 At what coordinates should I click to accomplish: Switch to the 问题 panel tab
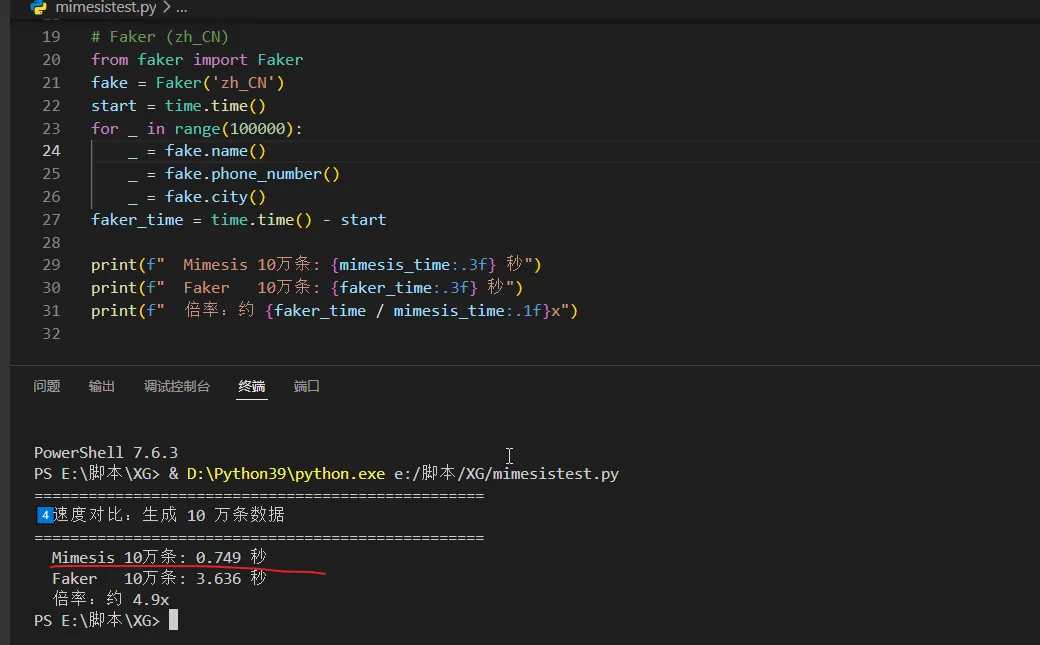coord(46,386)
